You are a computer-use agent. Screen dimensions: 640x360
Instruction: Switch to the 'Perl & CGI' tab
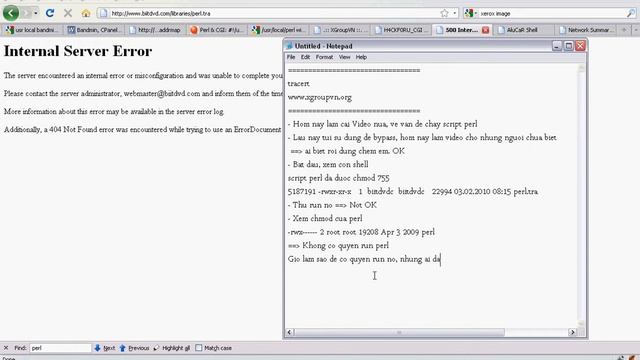(x=217, y=30)
